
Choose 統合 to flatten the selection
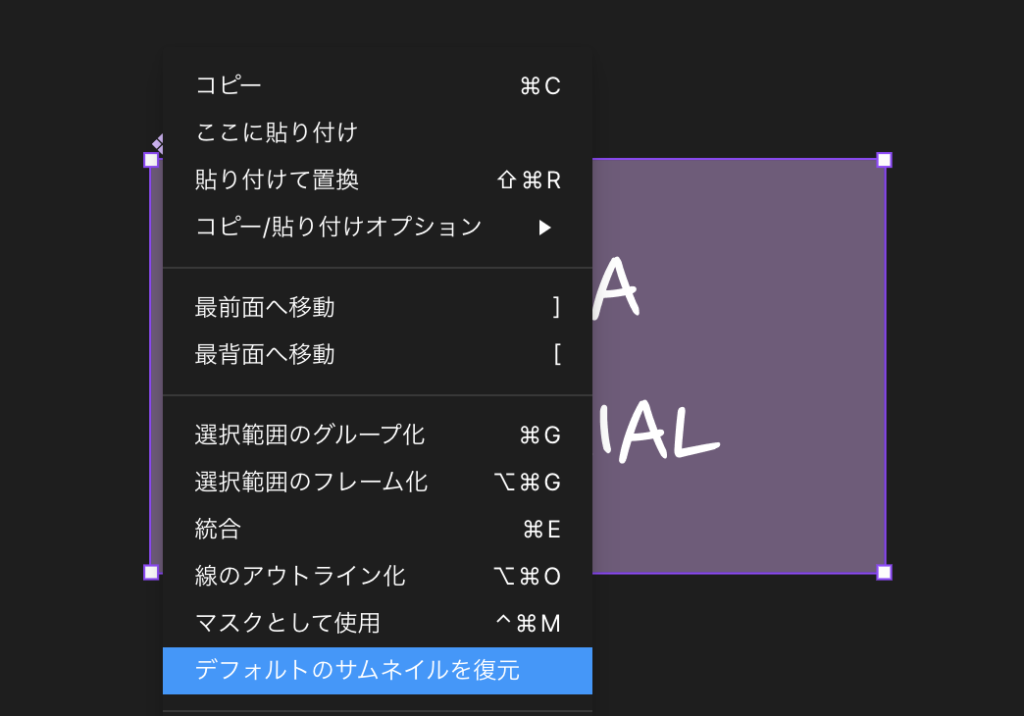pos(218,529)
